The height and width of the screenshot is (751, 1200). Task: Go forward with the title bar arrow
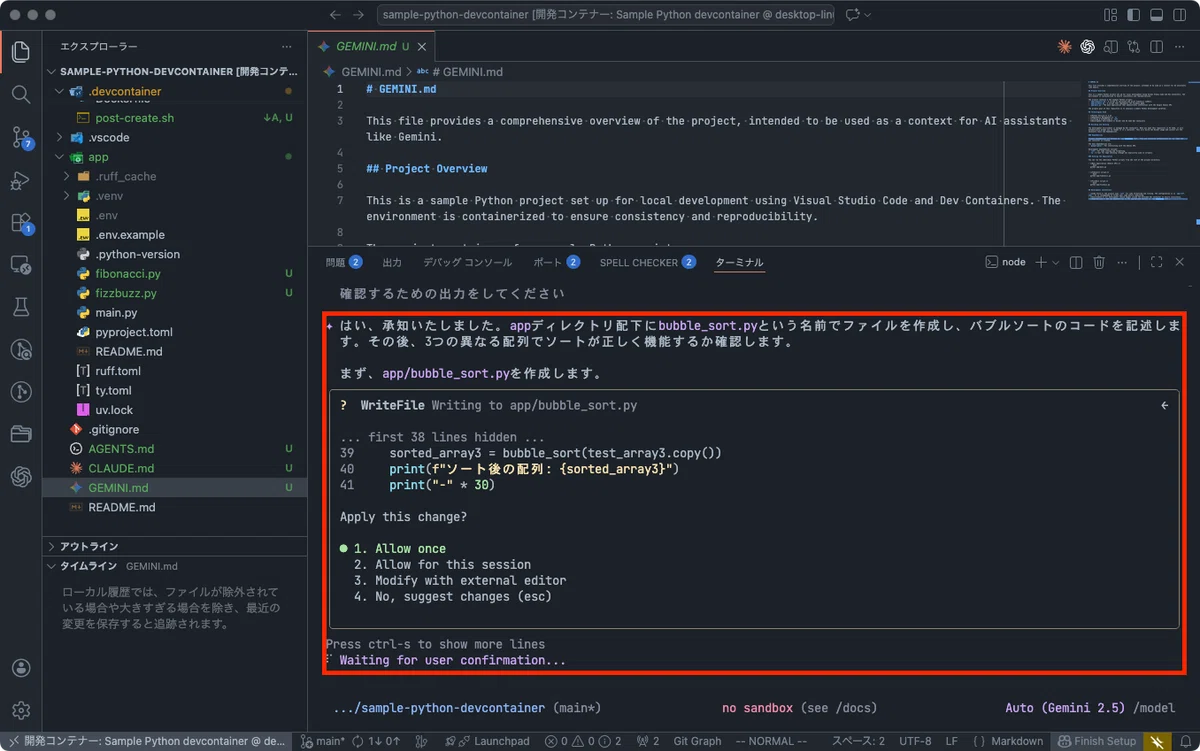point(361,15)
